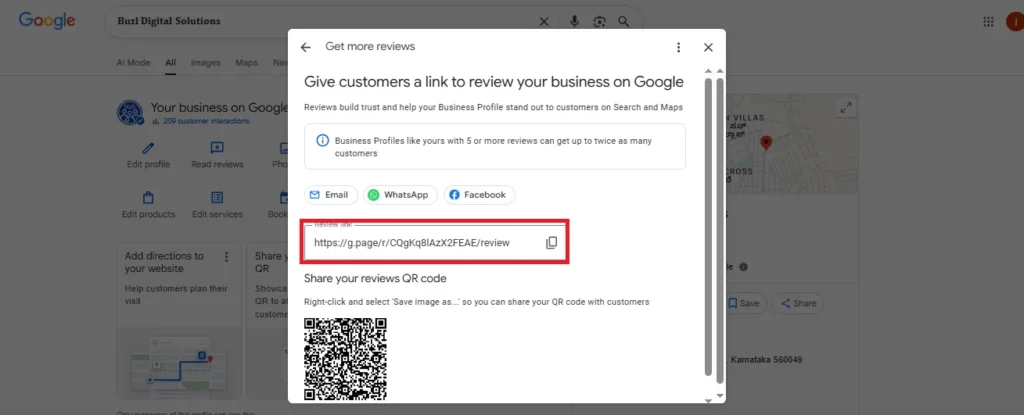Open the Google account avatar

click(x=1016, y=22)
